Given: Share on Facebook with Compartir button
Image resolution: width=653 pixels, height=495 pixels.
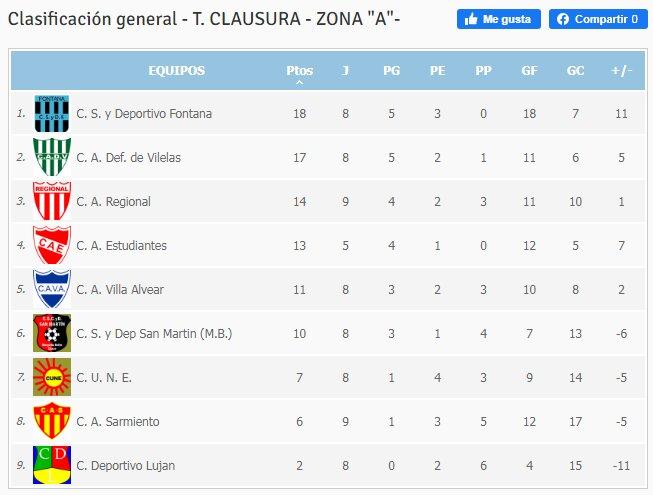Looking at the screenshot, I should pyautogui.click(x=598, y=19).
